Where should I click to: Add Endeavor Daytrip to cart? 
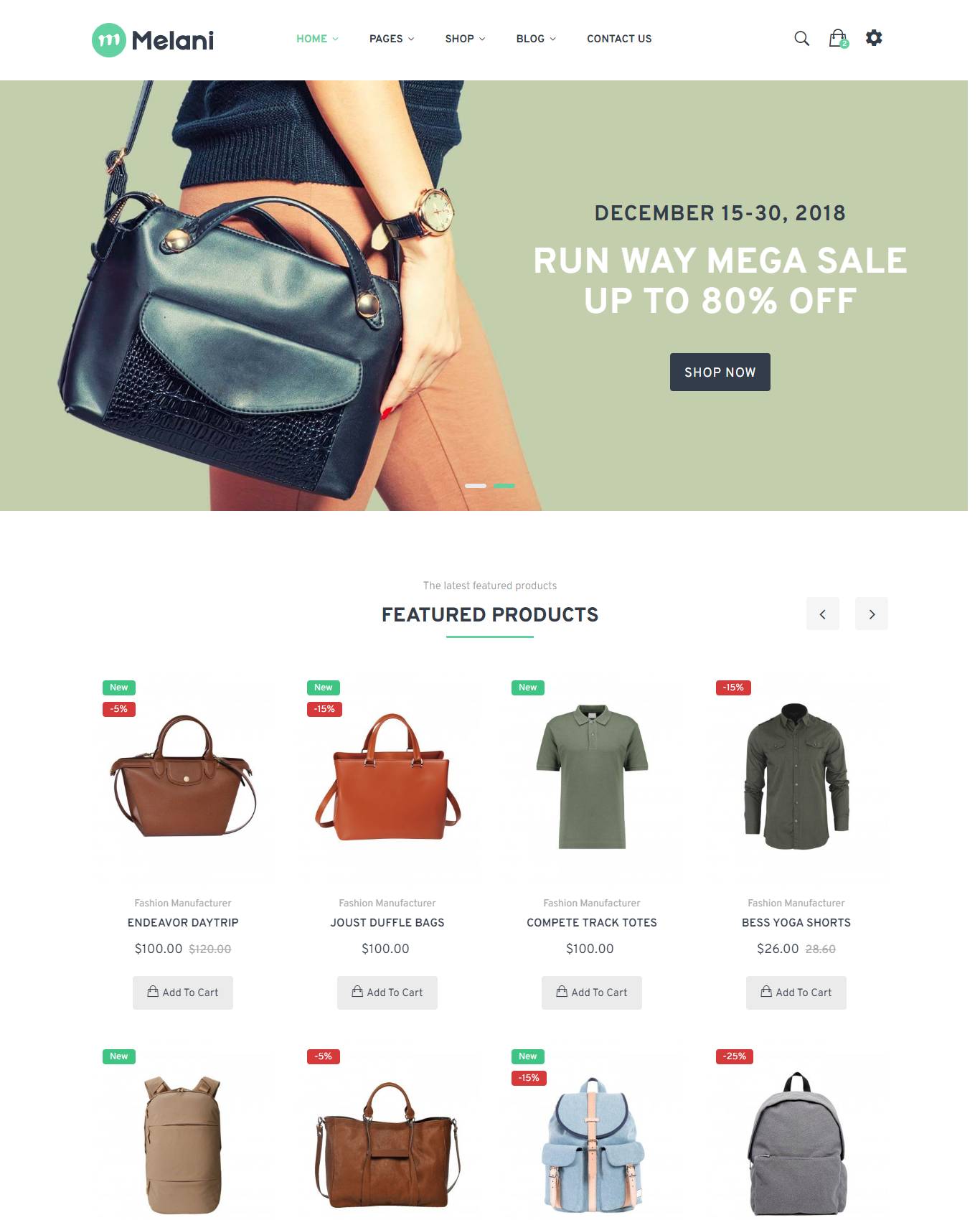(x=183, y=993)
